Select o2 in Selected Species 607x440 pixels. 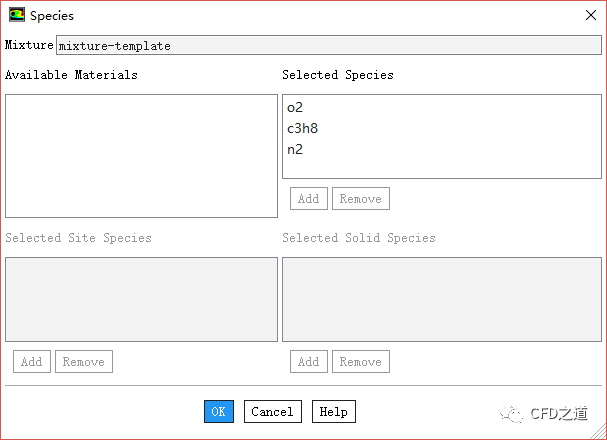point(295,108)
